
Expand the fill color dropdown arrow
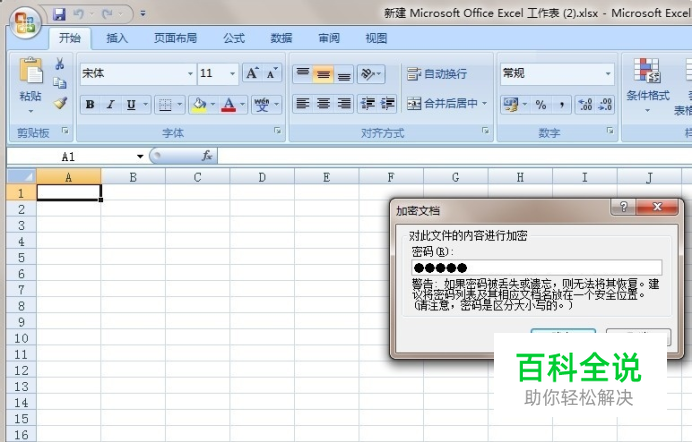[x=213, y=105]
